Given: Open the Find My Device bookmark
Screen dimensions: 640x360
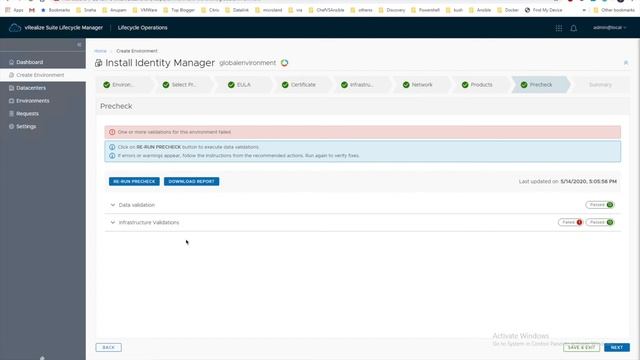Looking at the screenshot, I should click(x=543, y=10).
